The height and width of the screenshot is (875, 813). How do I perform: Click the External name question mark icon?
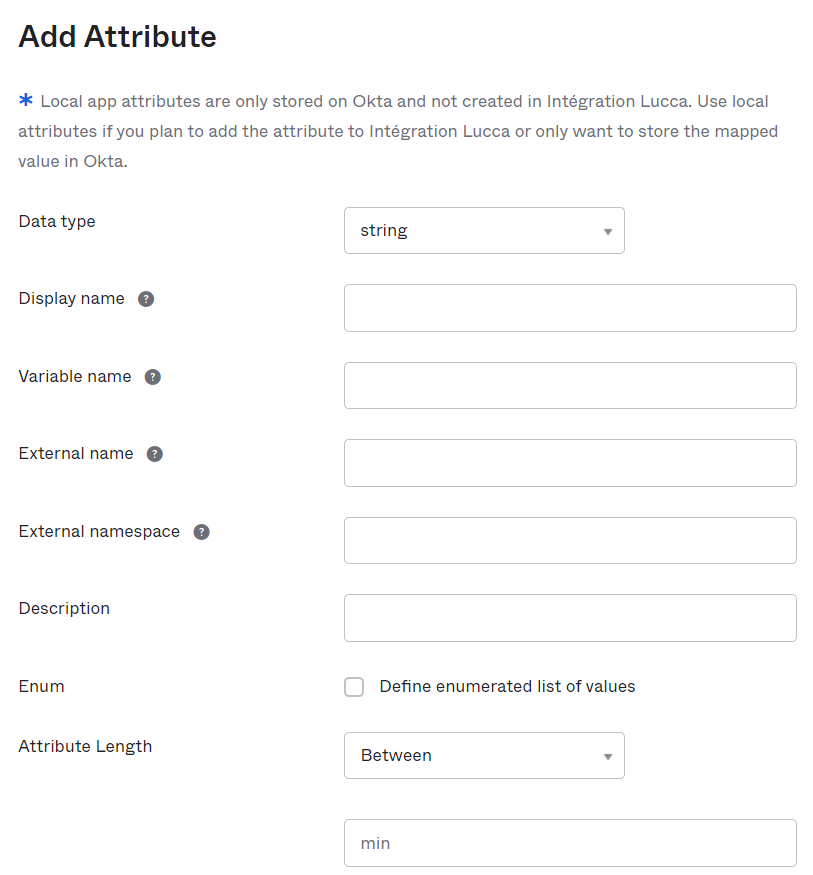(155, 454)
